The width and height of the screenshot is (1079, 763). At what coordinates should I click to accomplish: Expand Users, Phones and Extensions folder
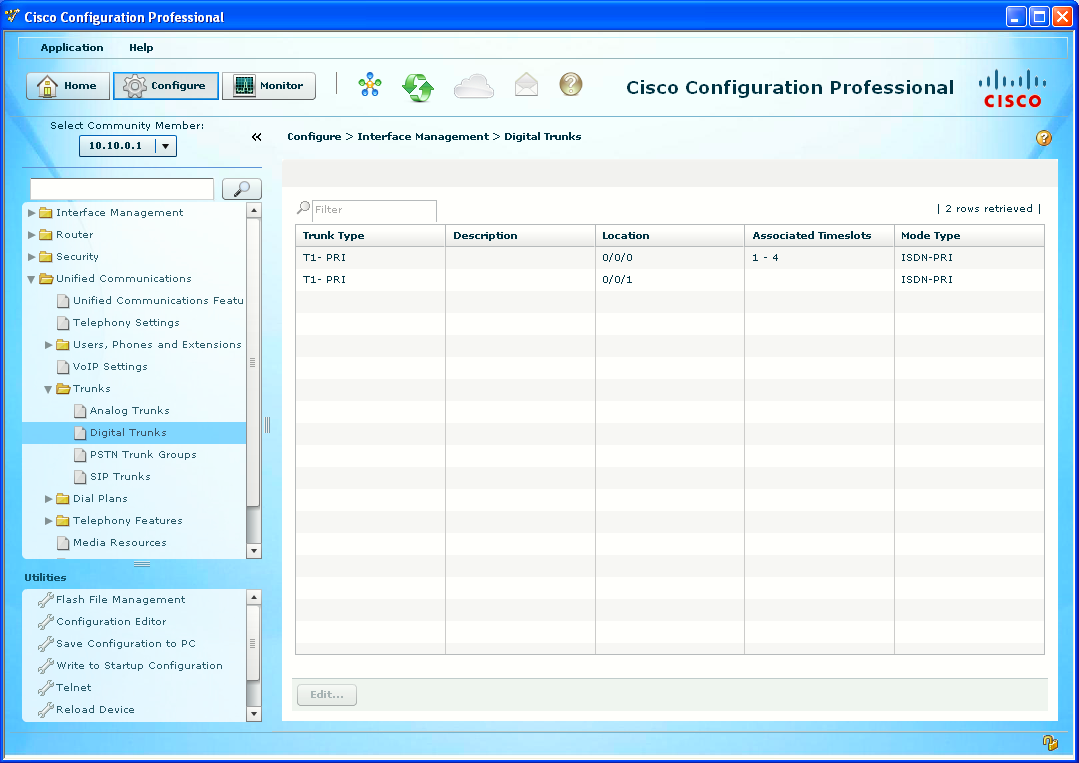pos(49,345)
